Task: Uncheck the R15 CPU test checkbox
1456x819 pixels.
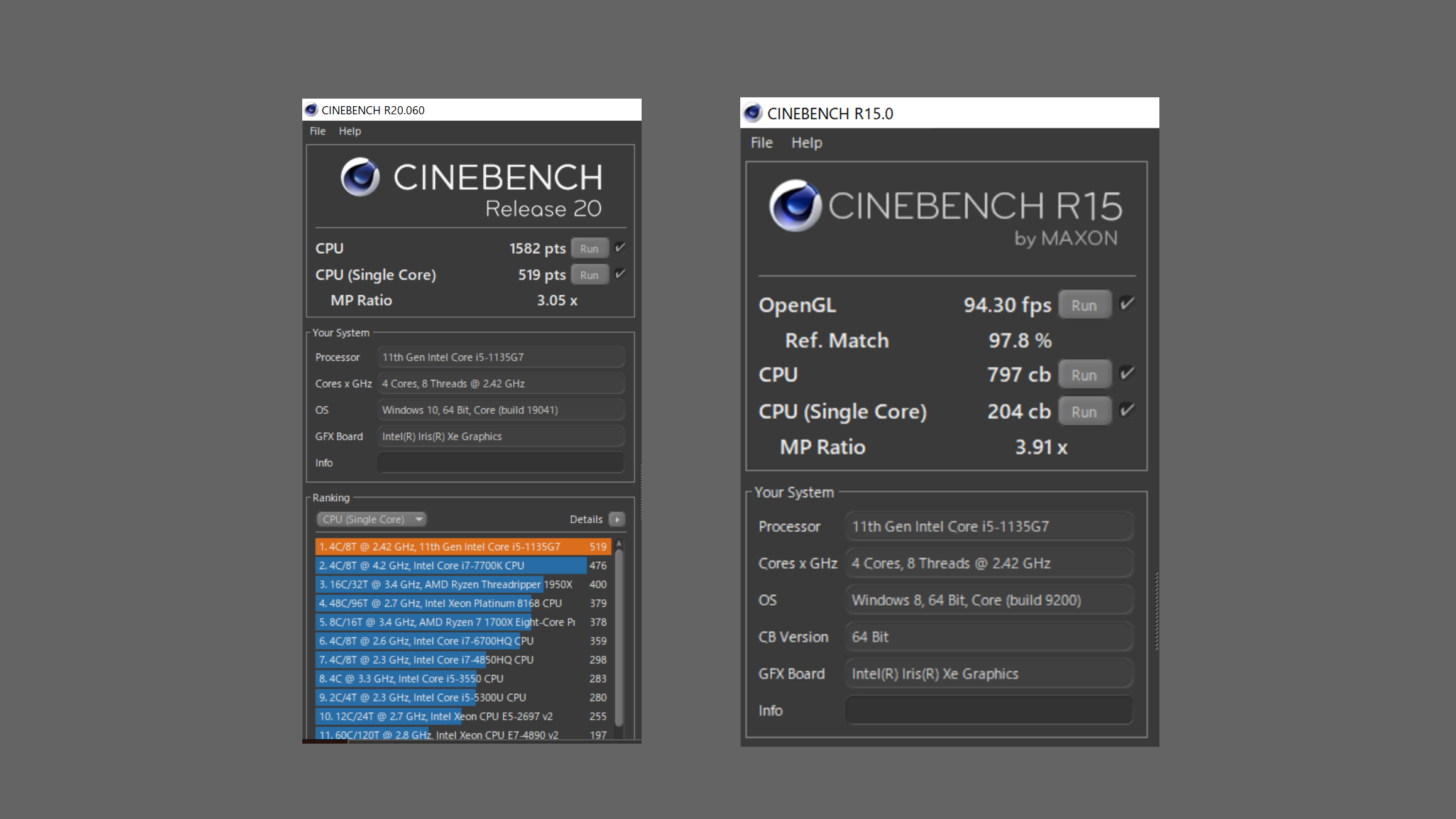Action: click(1127, 374)
